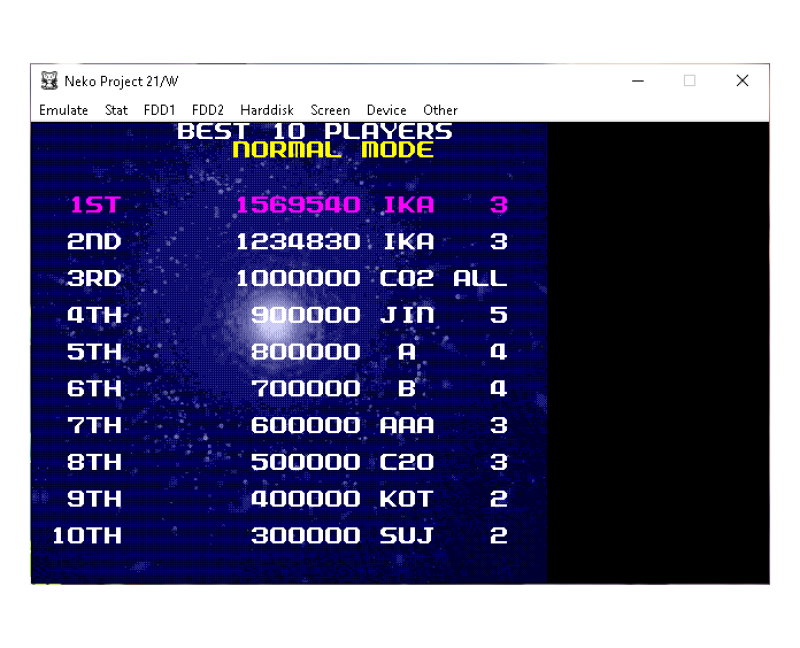This screenshot has height=648, width=800.
Task: Click the 10TH rank label
Action: (87, 536)
